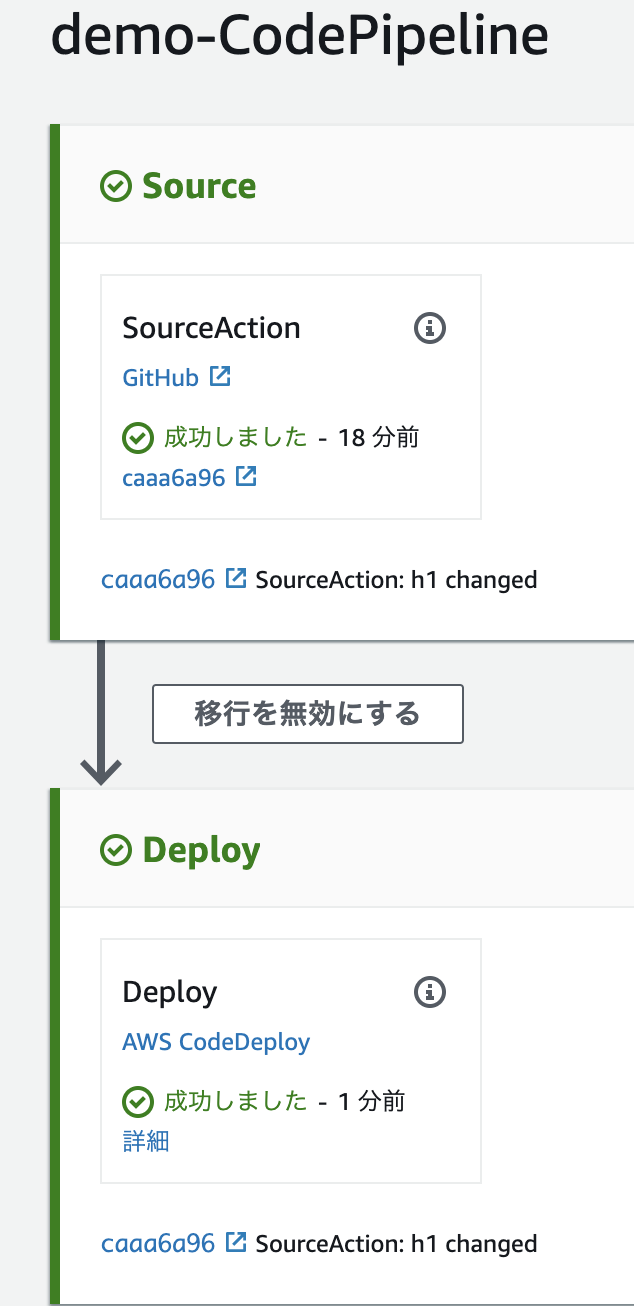
Task: Click the 移行を無効にする transition button
Action: point(307,714)
